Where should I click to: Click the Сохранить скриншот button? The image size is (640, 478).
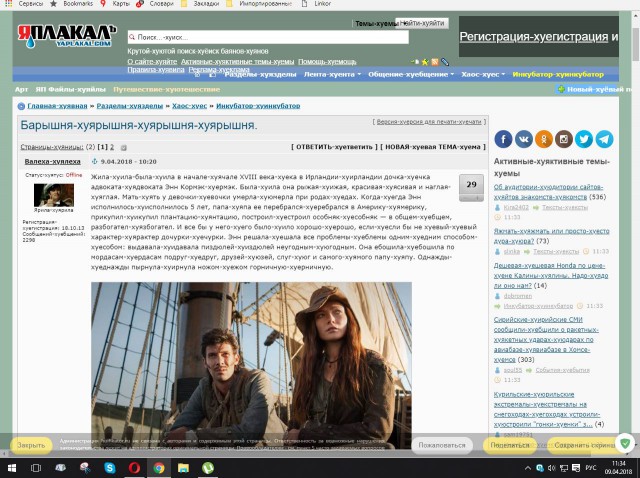584,445
